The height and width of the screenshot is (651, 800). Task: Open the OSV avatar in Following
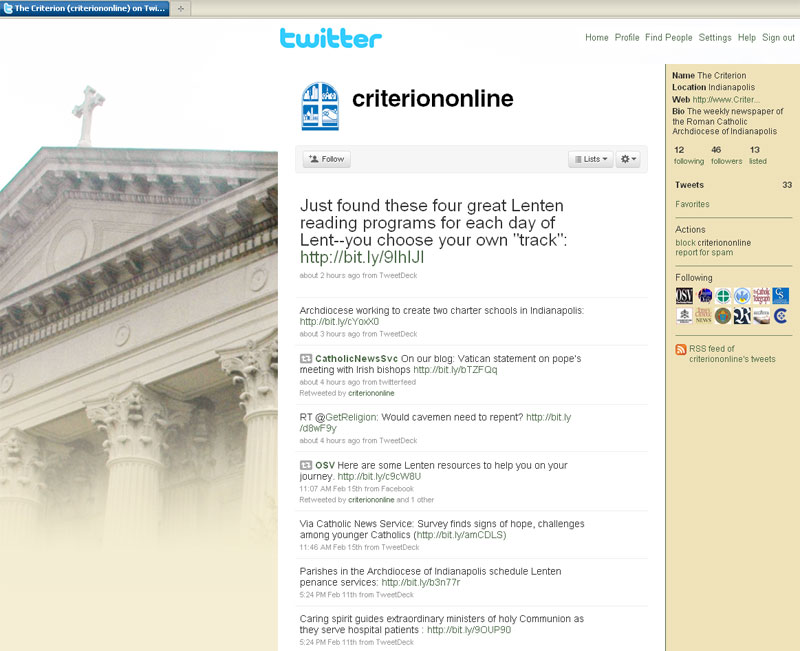684,296
